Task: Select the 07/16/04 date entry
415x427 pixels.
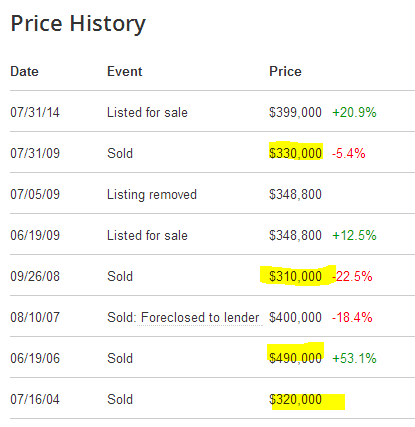Action: click(35, 399)
